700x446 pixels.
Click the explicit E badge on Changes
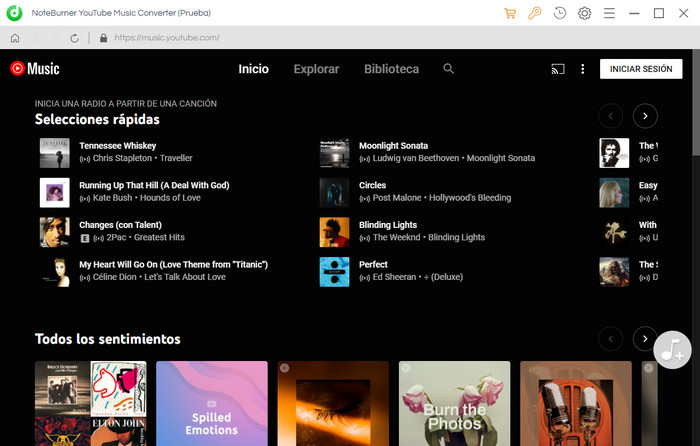pyautogui.click(x=85, y=238)
